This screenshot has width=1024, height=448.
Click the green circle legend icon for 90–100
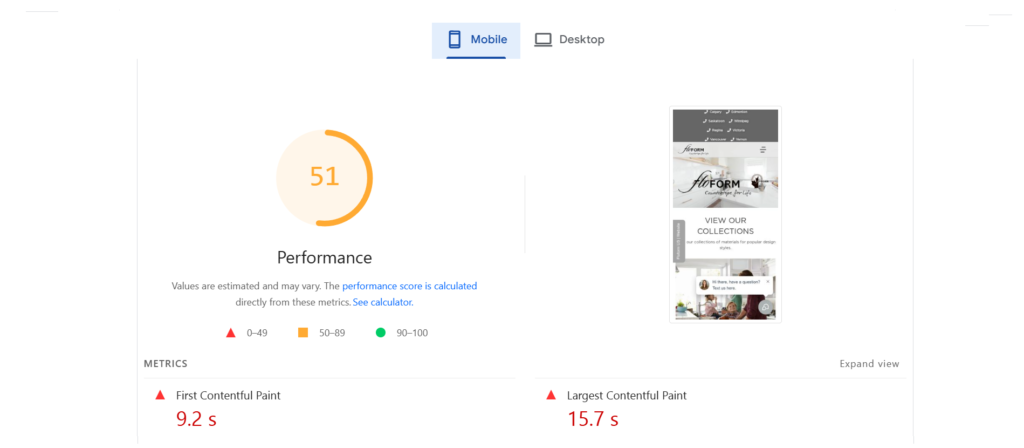pyautogui.click(x=380, y=332)
